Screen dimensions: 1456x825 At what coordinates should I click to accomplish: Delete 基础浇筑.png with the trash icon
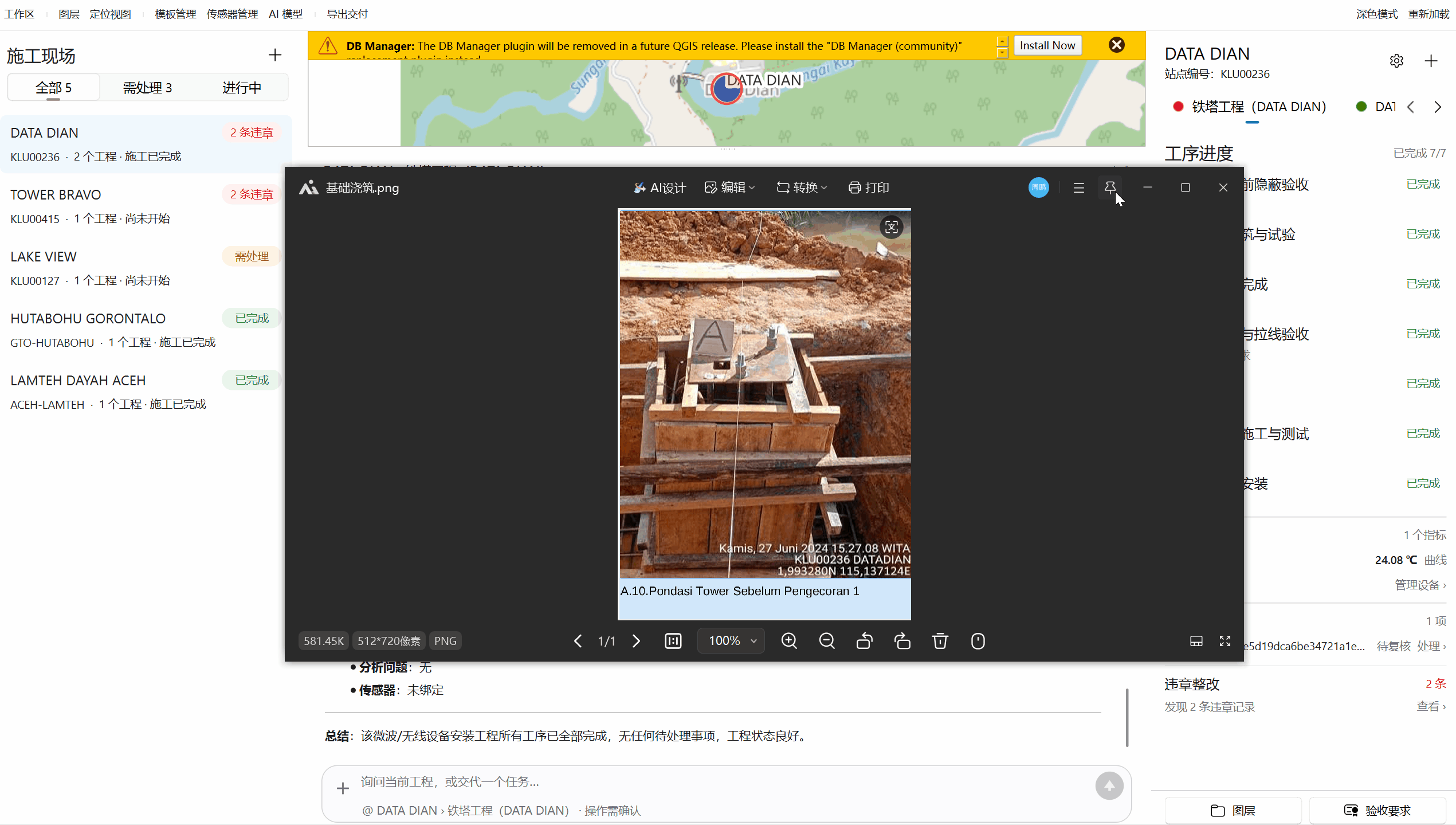click(940, 641)
